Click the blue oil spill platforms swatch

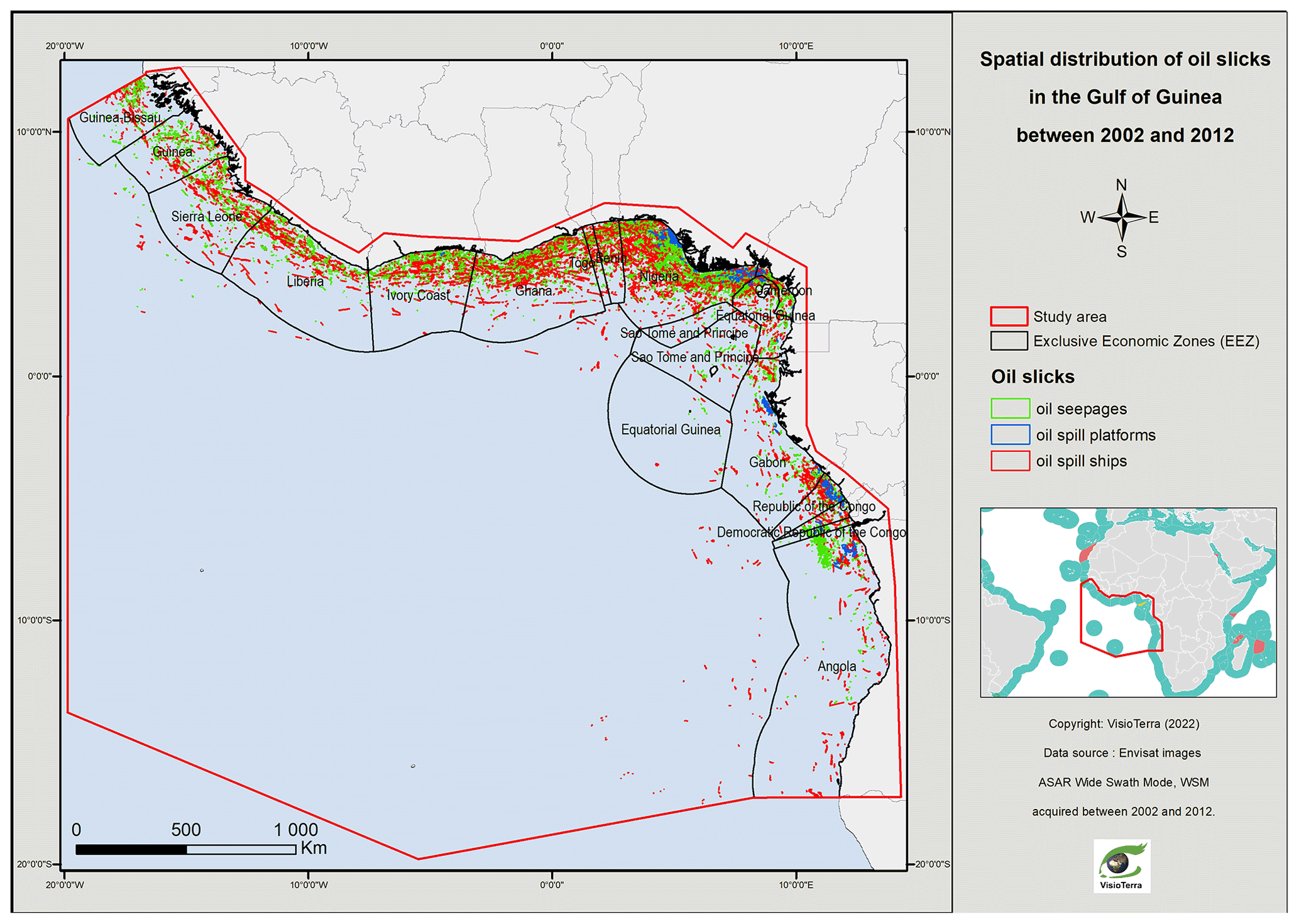(1010, 435)
